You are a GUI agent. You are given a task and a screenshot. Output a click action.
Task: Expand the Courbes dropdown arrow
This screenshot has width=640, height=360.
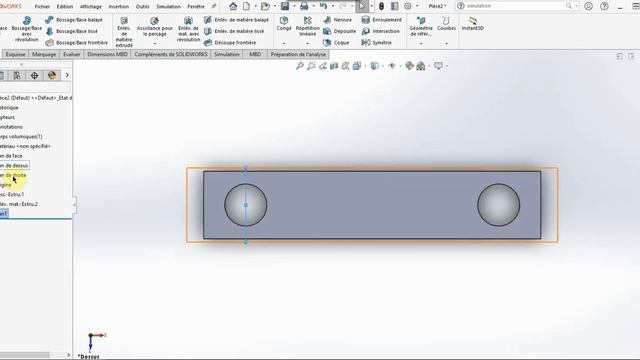[x=446, y=44]
